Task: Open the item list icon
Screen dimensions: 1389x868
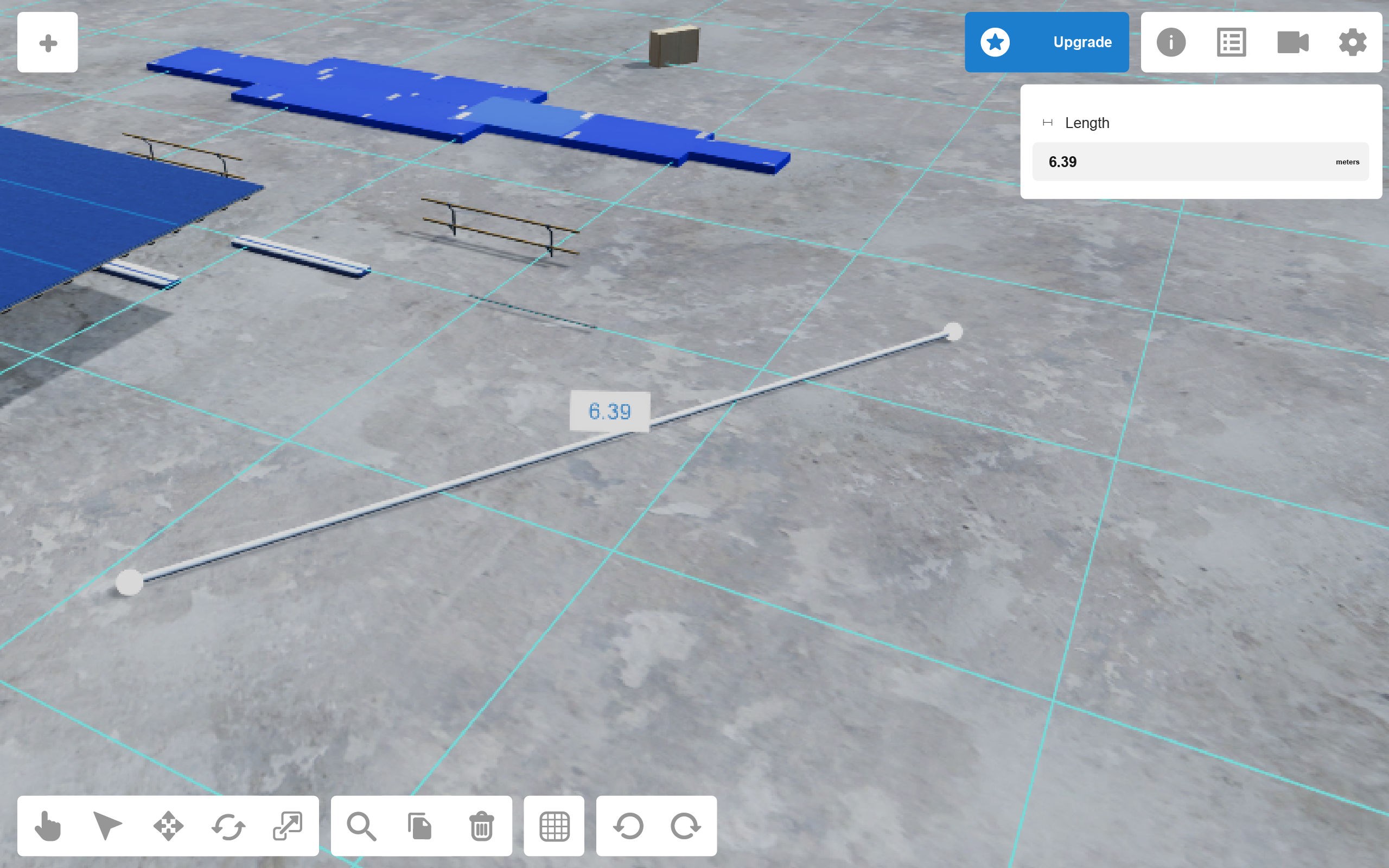Action: coord(1231,42)
